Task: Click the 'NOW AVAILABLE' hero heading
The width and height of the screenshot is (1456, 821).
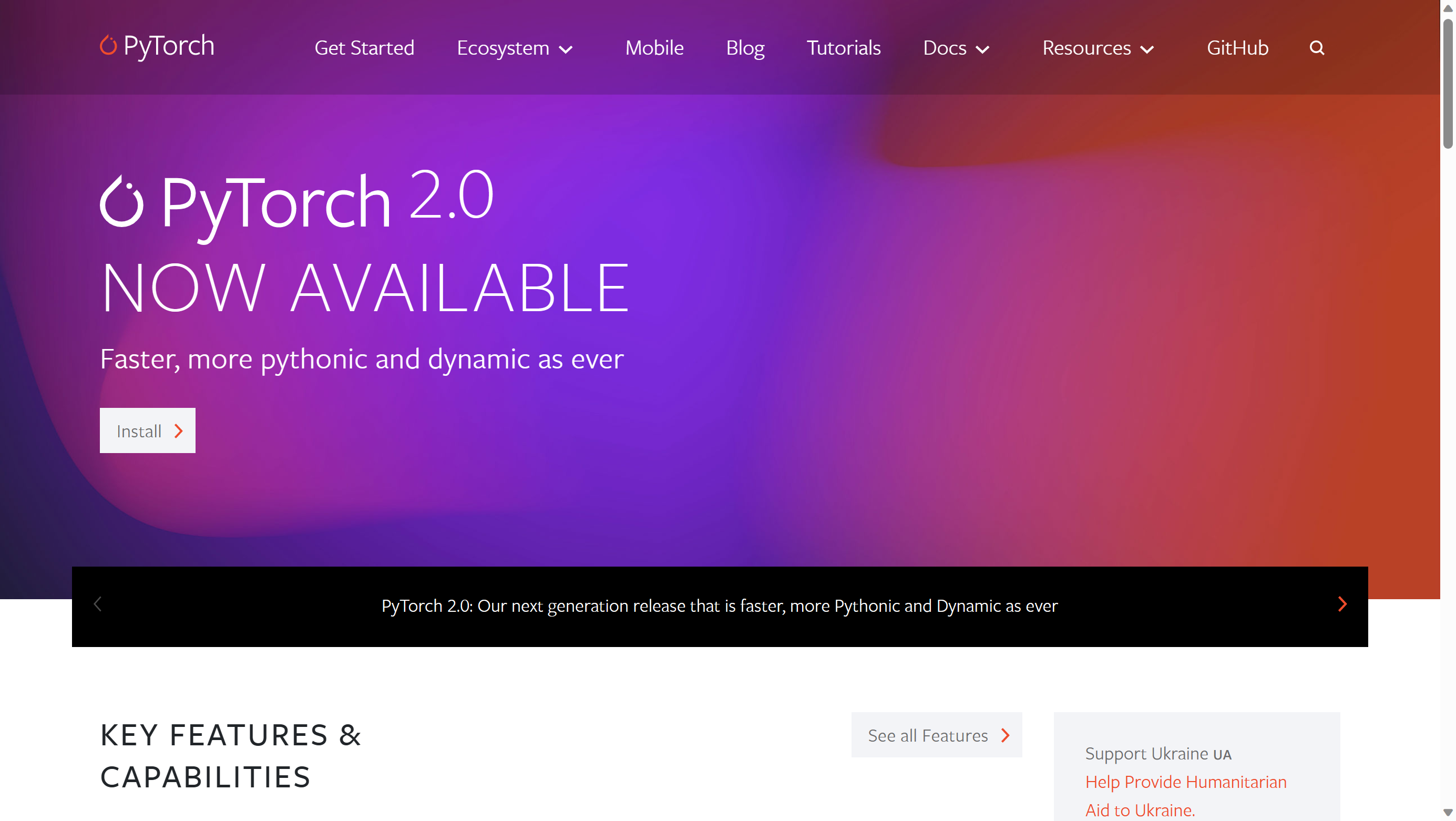Action: pos(365,288)
